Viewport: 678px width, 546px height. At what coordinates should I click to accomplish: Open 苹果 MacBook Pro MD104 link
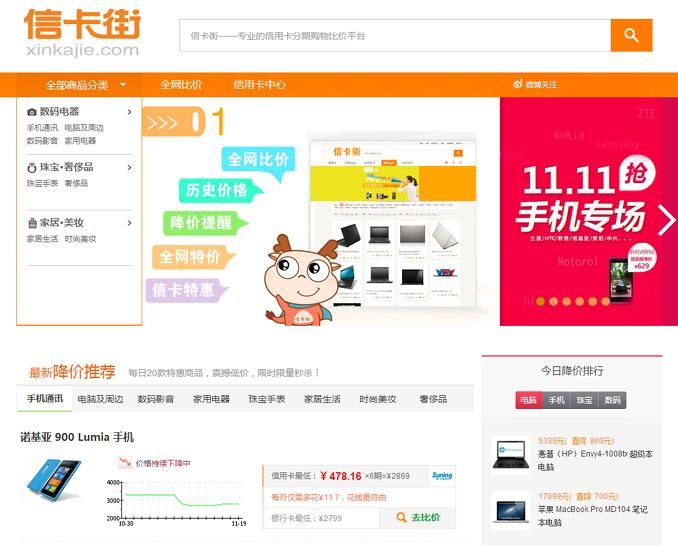(593, 516)
